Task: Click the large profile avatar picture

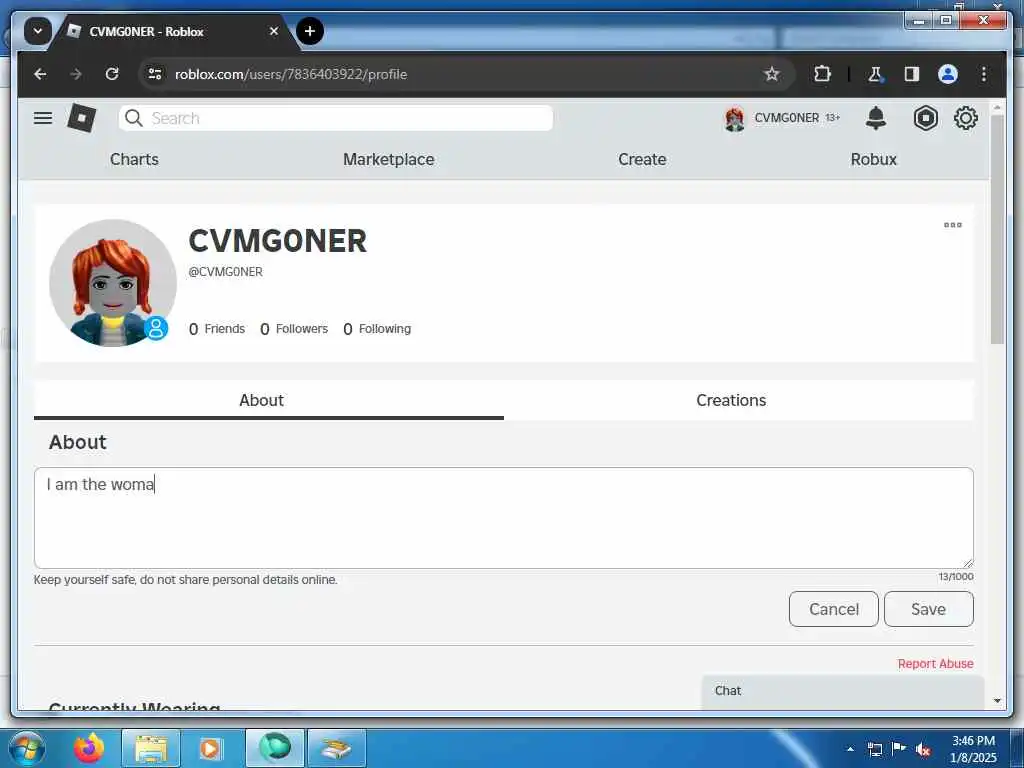Action: point(112,282)
